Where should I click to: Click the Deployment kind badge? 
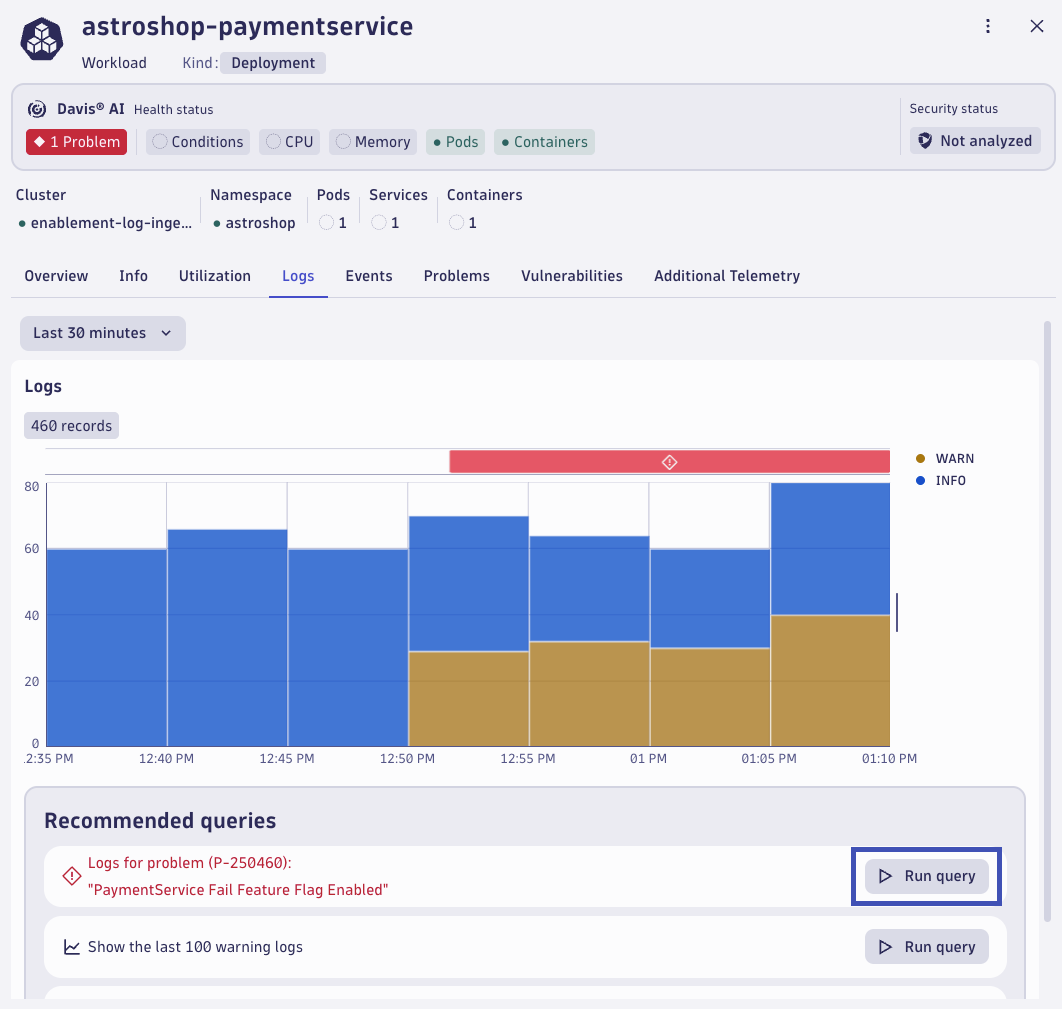[x=273, y=63]
